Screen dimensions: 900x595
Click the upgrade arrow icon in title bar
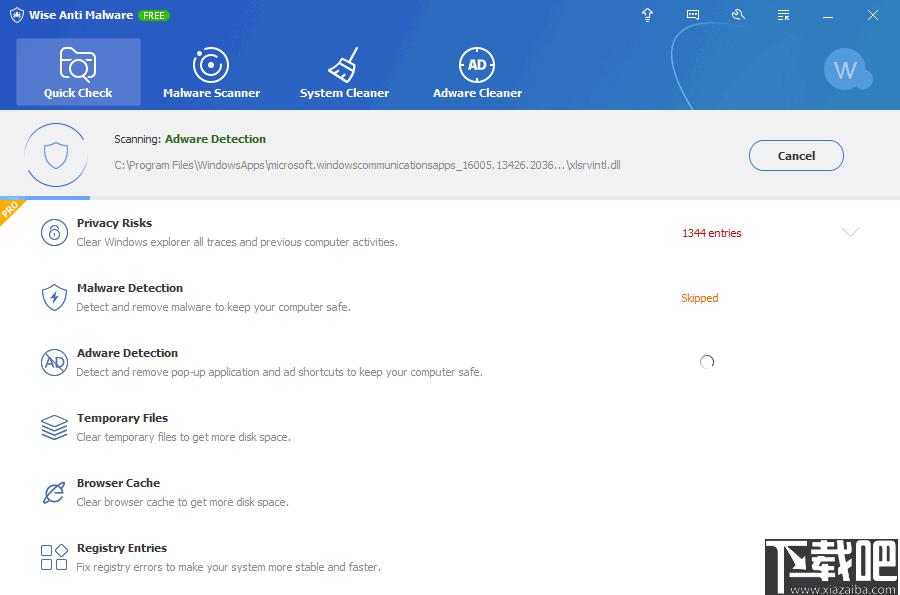coord(647,15)
